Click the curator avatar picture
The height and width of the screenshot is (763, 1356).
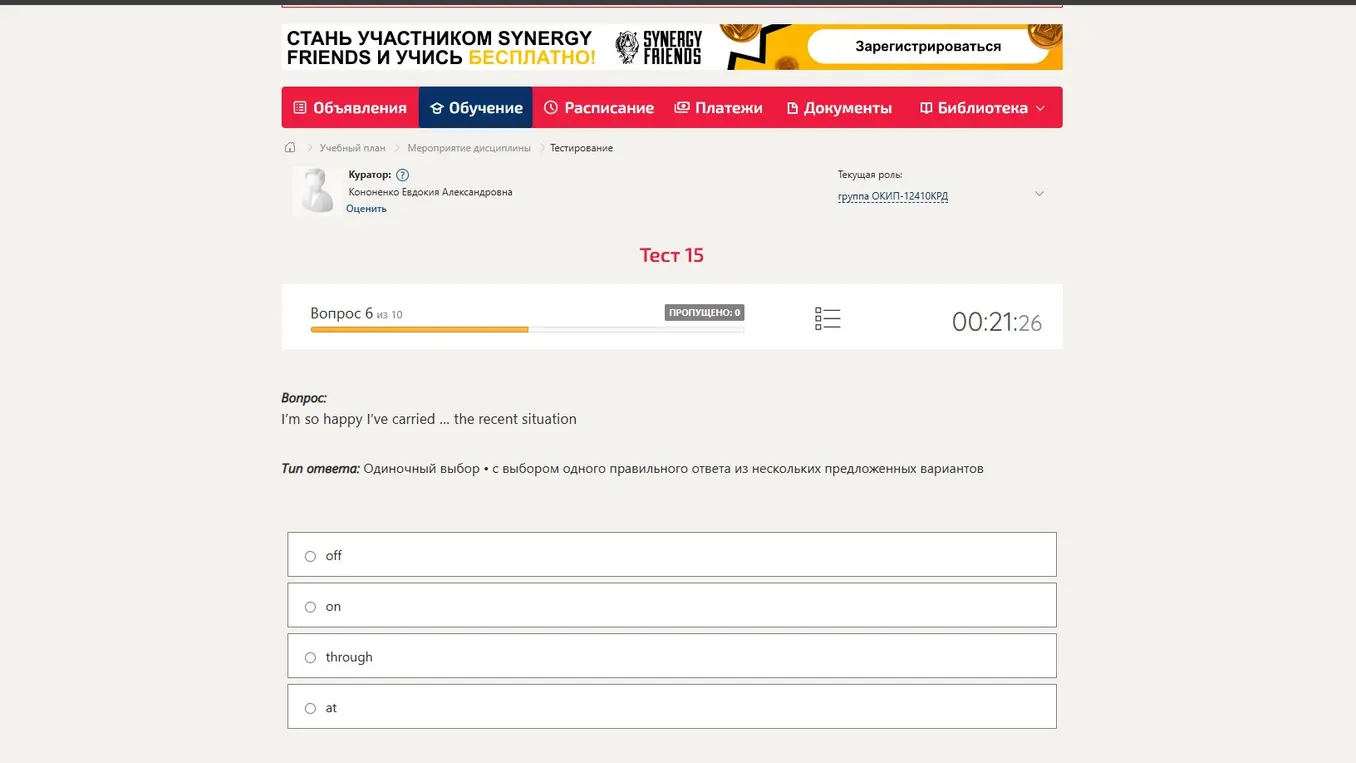[x=316, y=190]
